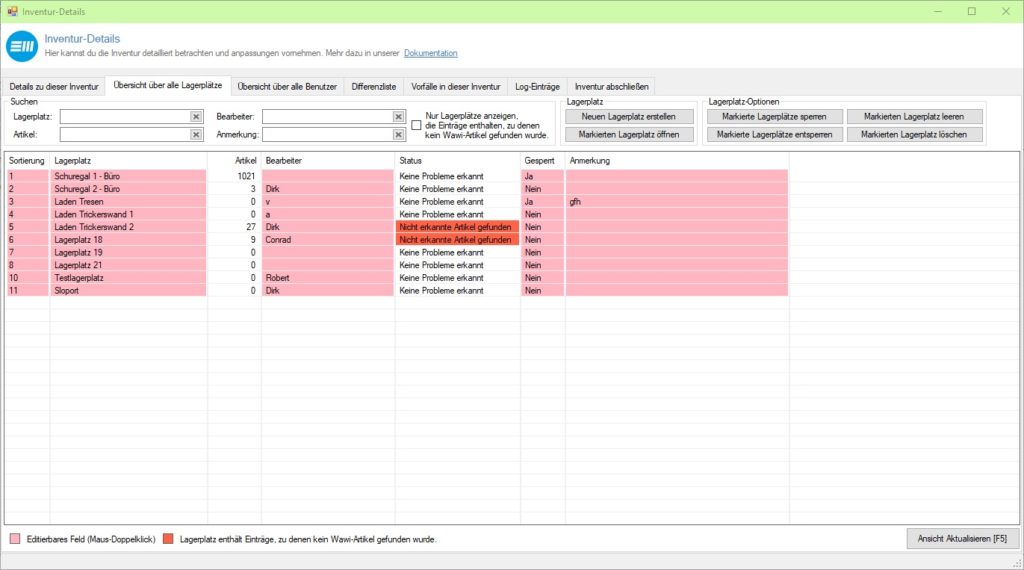
Task: Click the window title bar app icon
Action: coord(12,11)
